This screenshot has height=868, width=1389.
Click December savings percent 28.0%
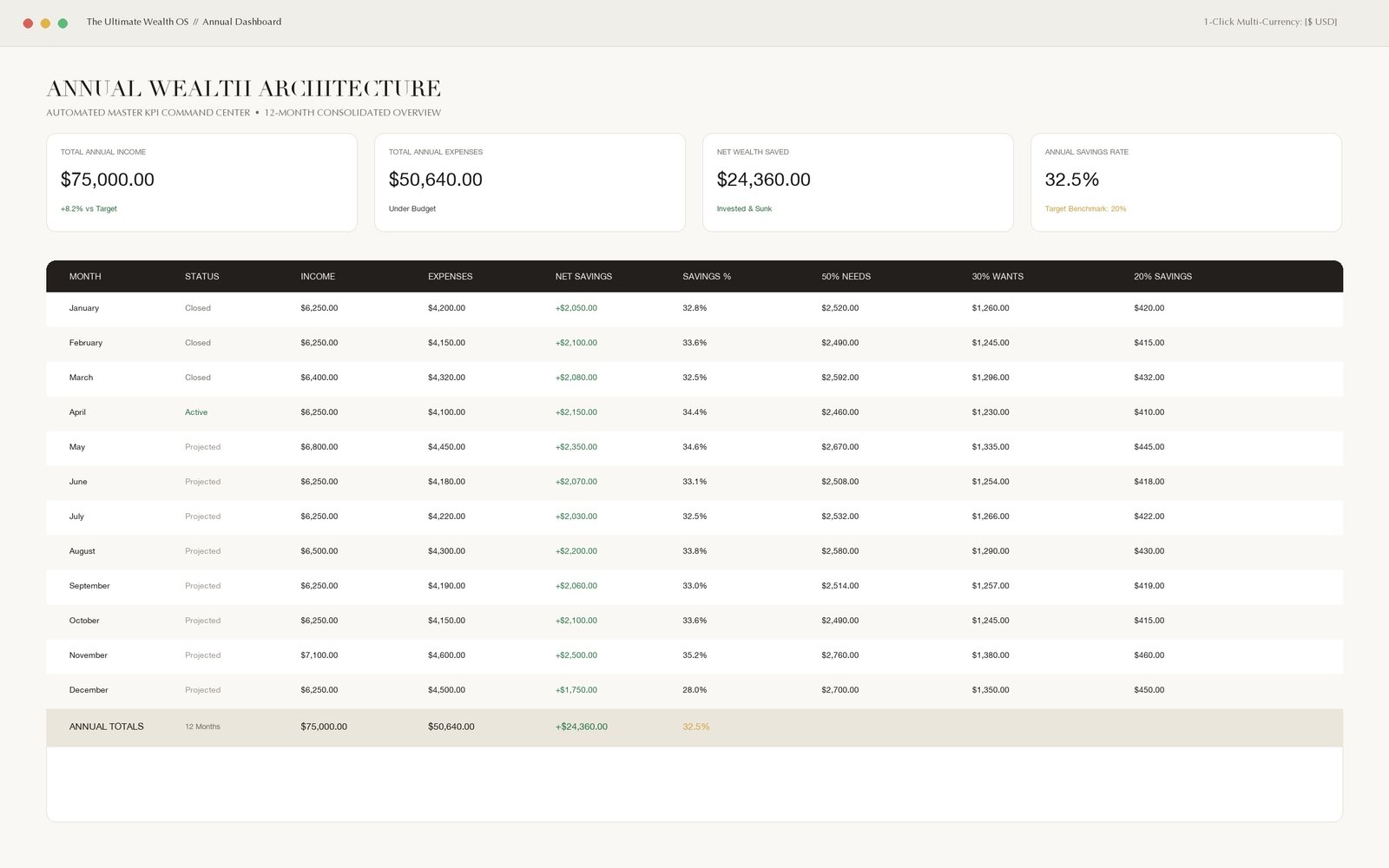[x=694, y=690]
